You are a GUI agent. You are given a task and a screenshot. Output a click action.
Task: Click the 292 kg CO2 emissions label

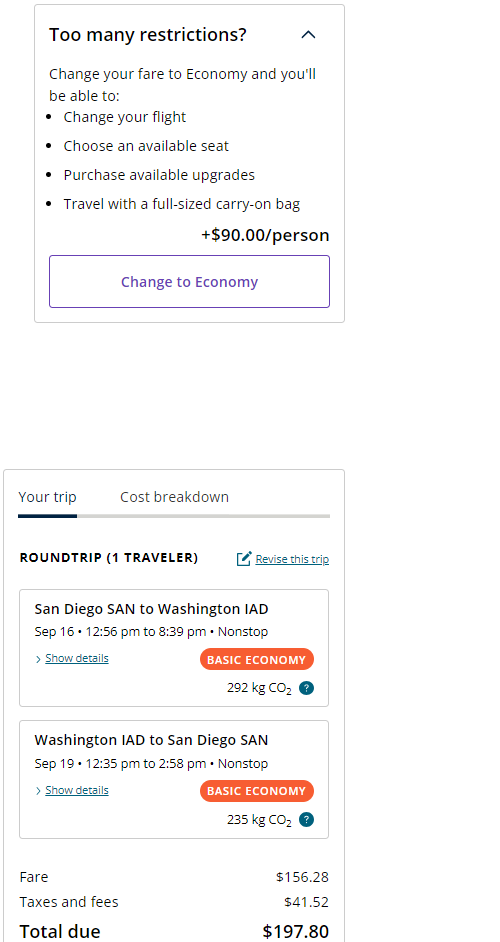259,688
